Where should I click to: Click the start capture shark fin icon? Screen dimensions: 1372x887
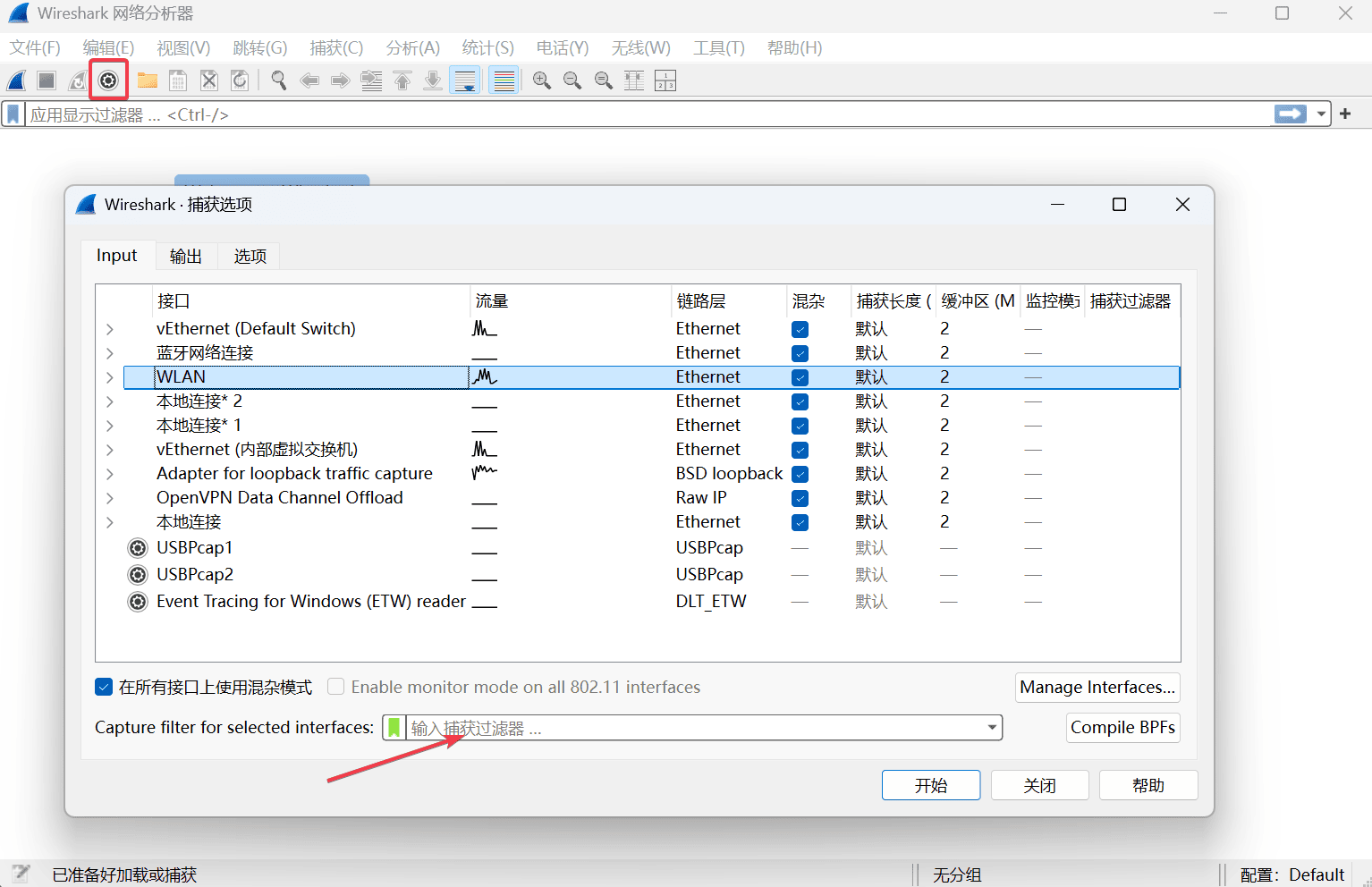(x=17, y=80)
